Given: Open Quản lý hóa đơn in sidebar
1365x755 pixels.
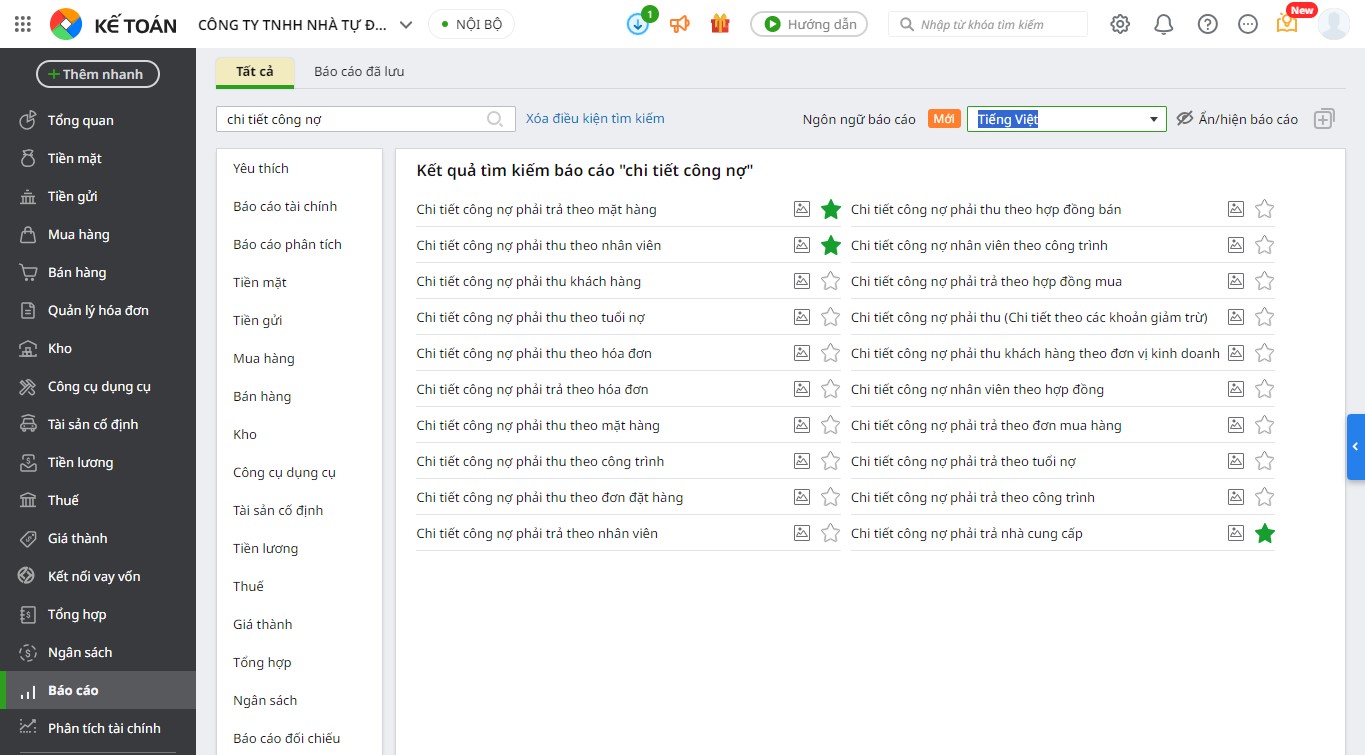Looking at the screenshot, I should click(x=98, y=310).
